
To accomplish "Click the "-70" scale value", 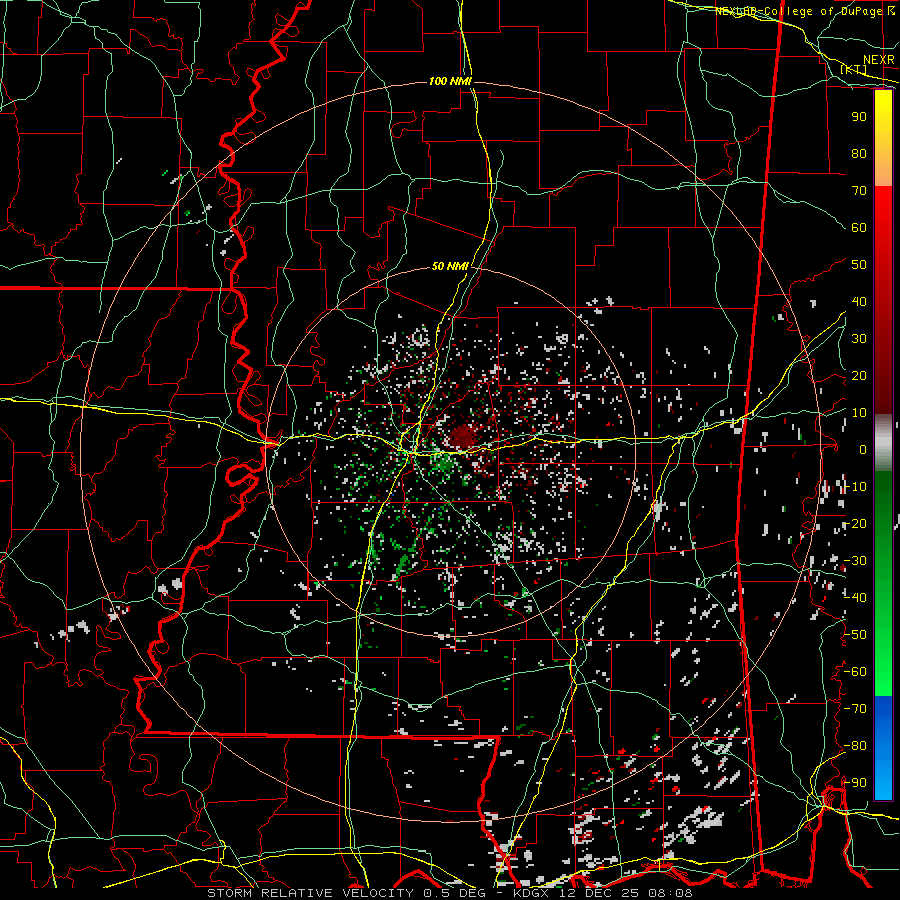I will click(856, 709).
